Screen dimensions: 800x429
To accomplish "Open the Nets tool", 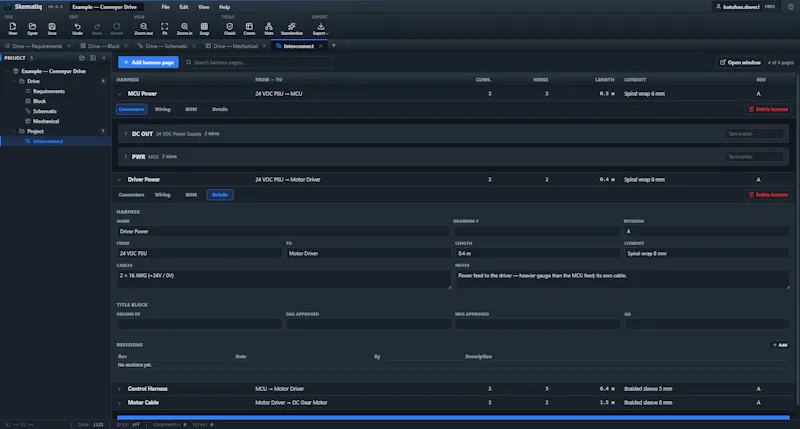I will tap(268, 29).
